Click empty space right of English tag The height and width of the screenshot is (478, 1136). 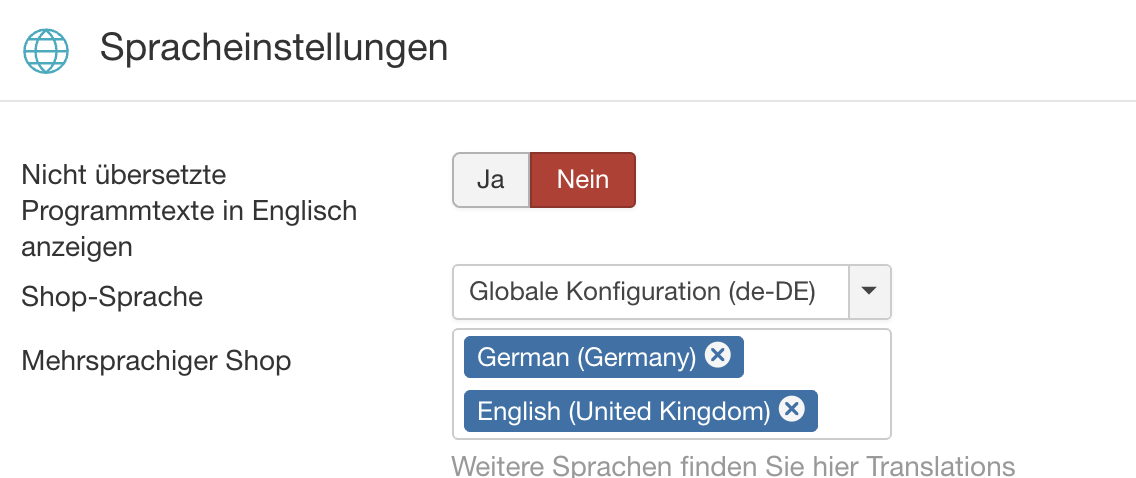pos(853,411)
